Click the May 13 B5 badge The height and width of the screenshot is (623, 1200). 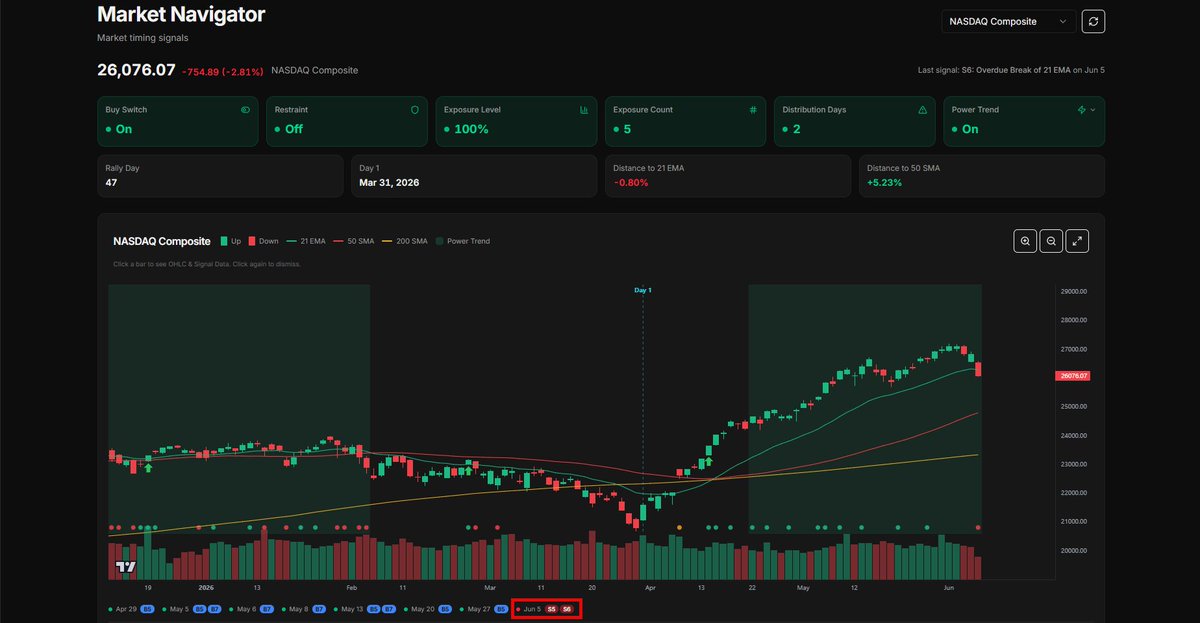(373, 609)
